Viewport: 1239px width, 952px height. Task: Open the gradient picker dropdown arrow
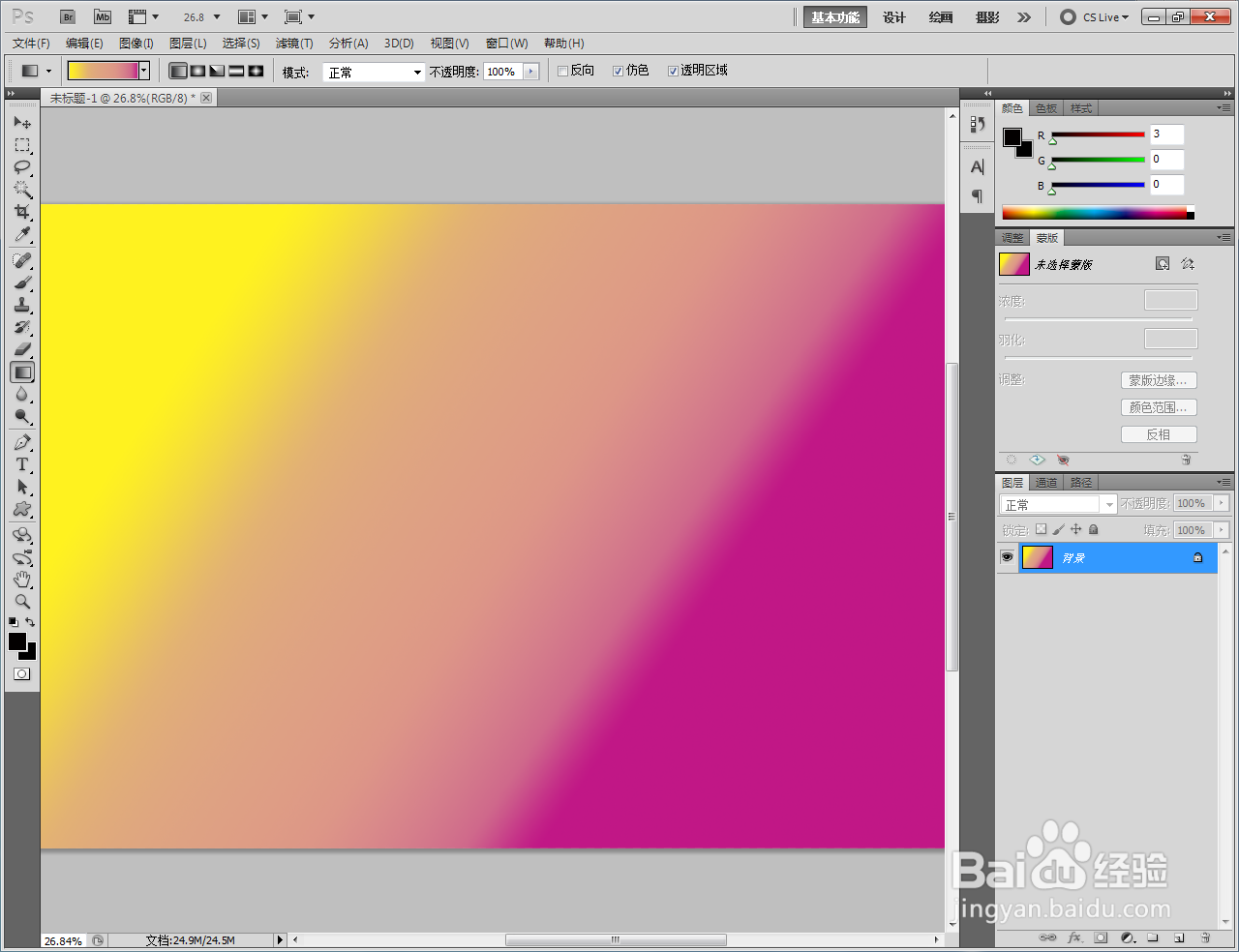[x=144, y=71]
